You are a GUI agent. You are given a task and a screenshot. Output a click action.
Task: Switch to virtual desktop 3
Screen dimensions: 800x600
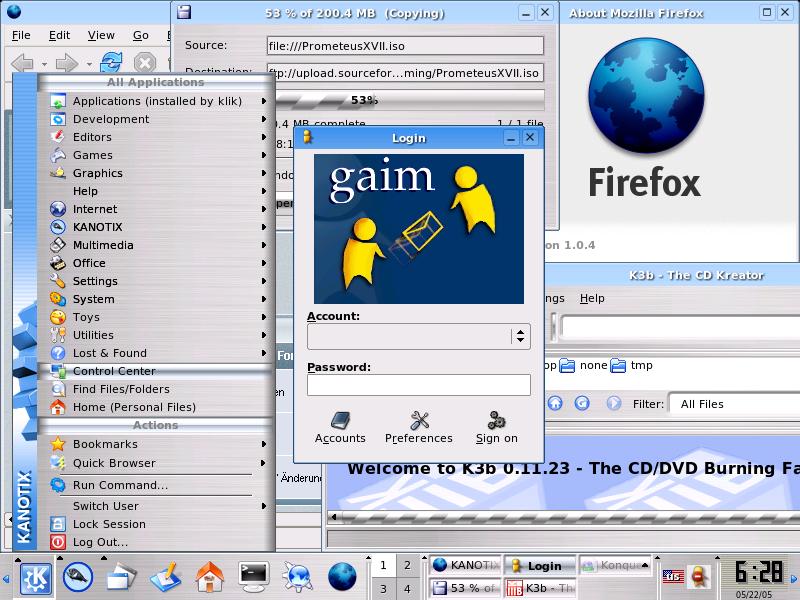tap(383, 589)
